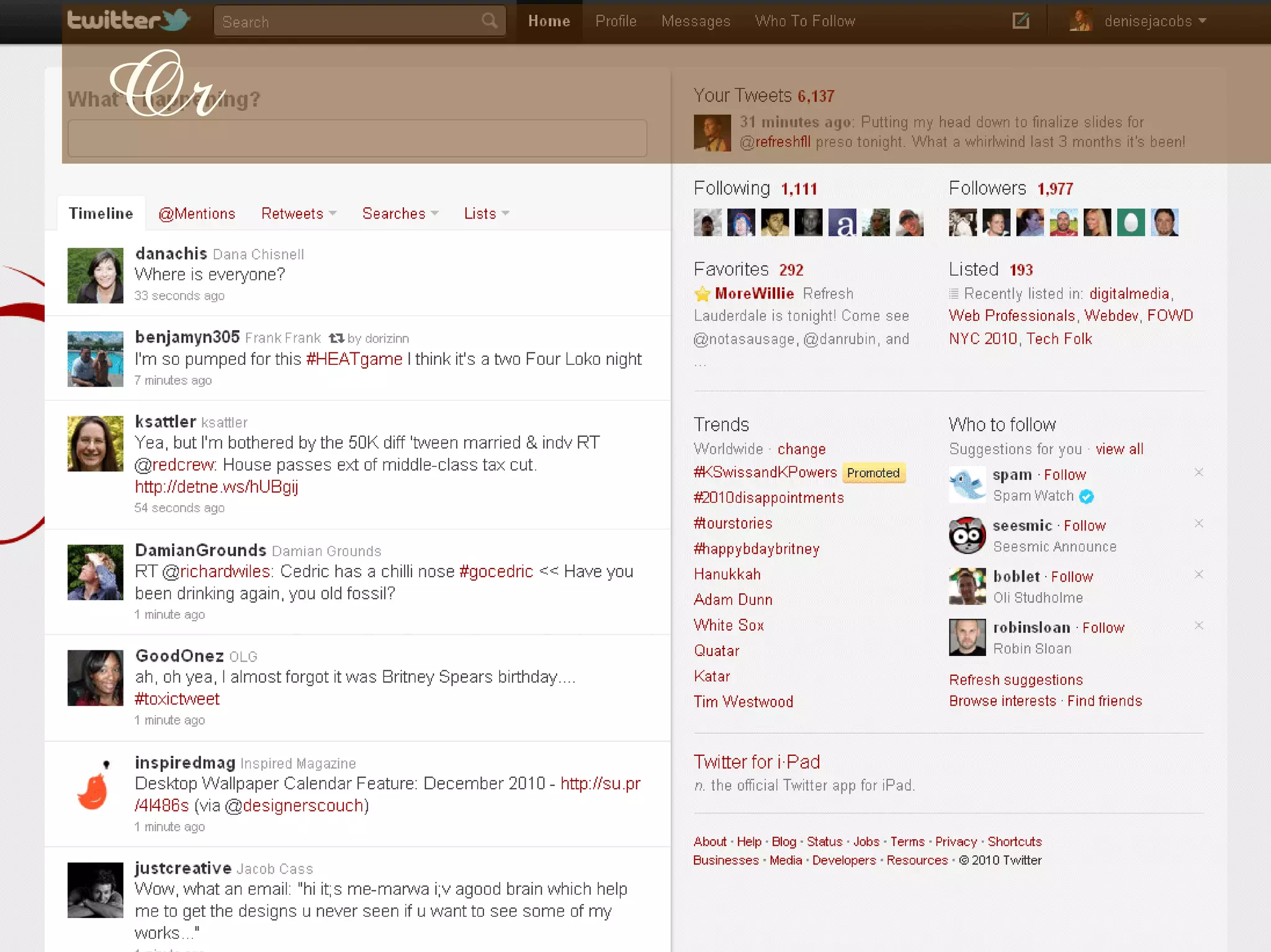Click the What's happening tweet box
The width and height of the screenshot is (1271, 952).
coord(357,138)
